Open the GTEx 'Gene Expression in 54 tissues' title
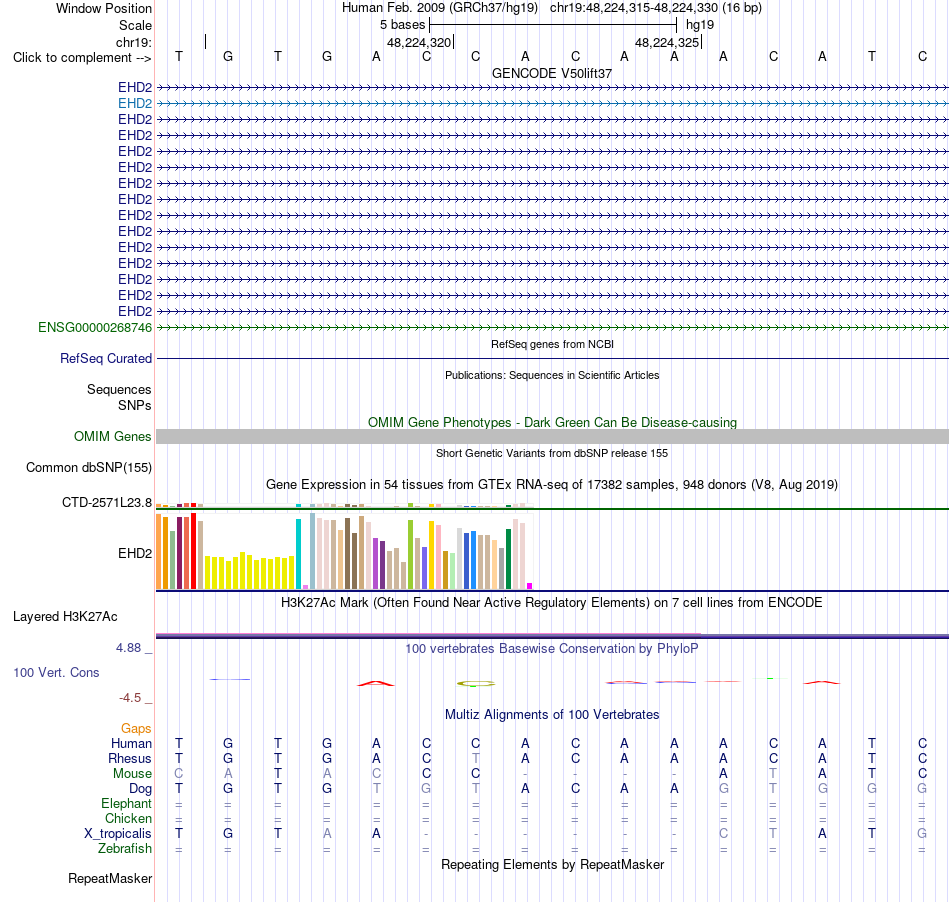The image size is (950, 902). click(x=552, y=485)
